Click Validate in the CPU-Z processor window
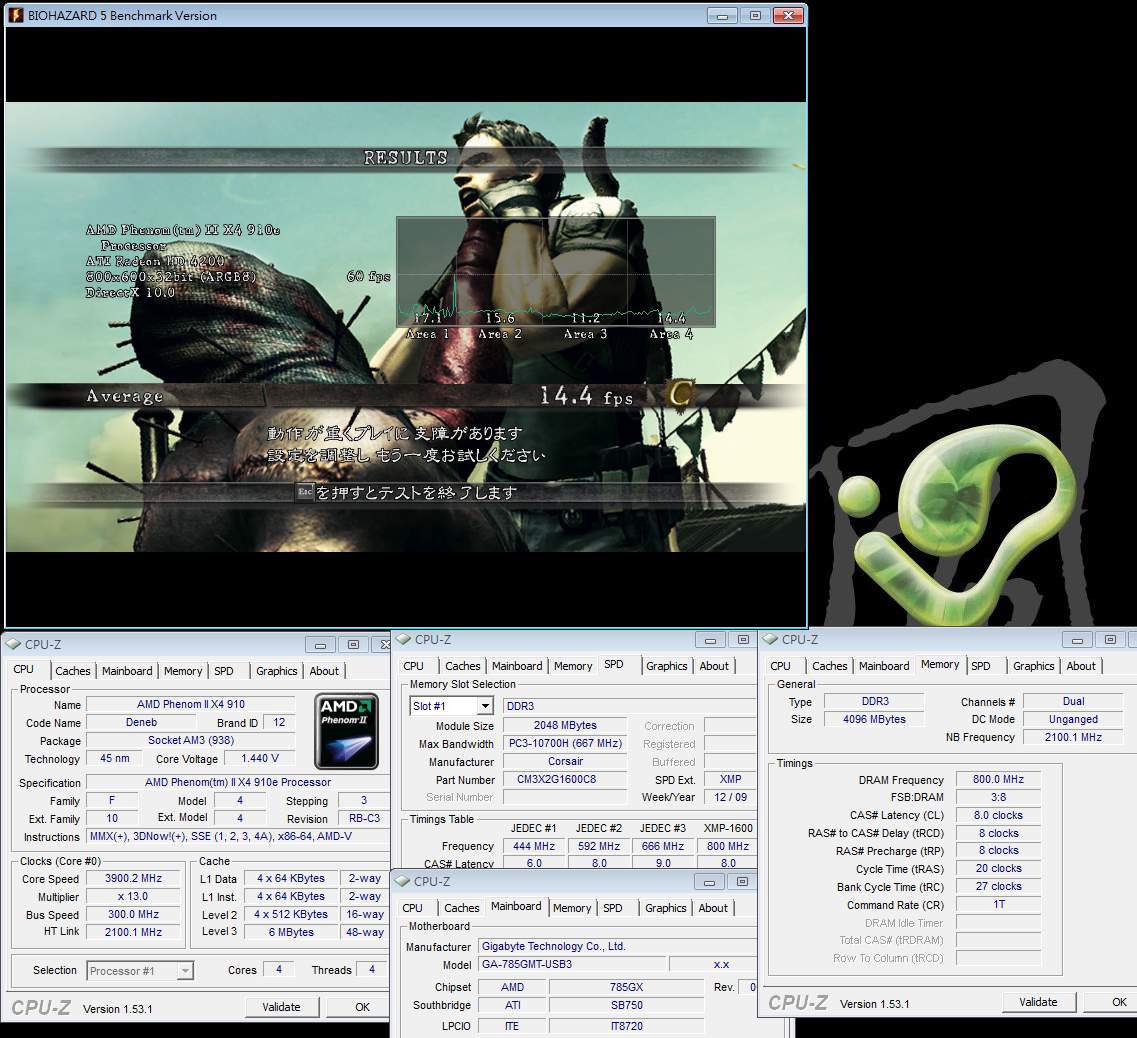This screenshot has height=1038, width=1137. [x=281, y=1007]
